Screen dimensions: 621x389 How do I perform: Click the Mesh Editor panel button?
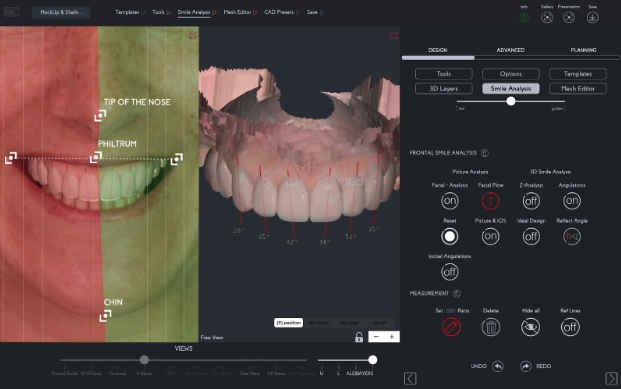[578, 88]
